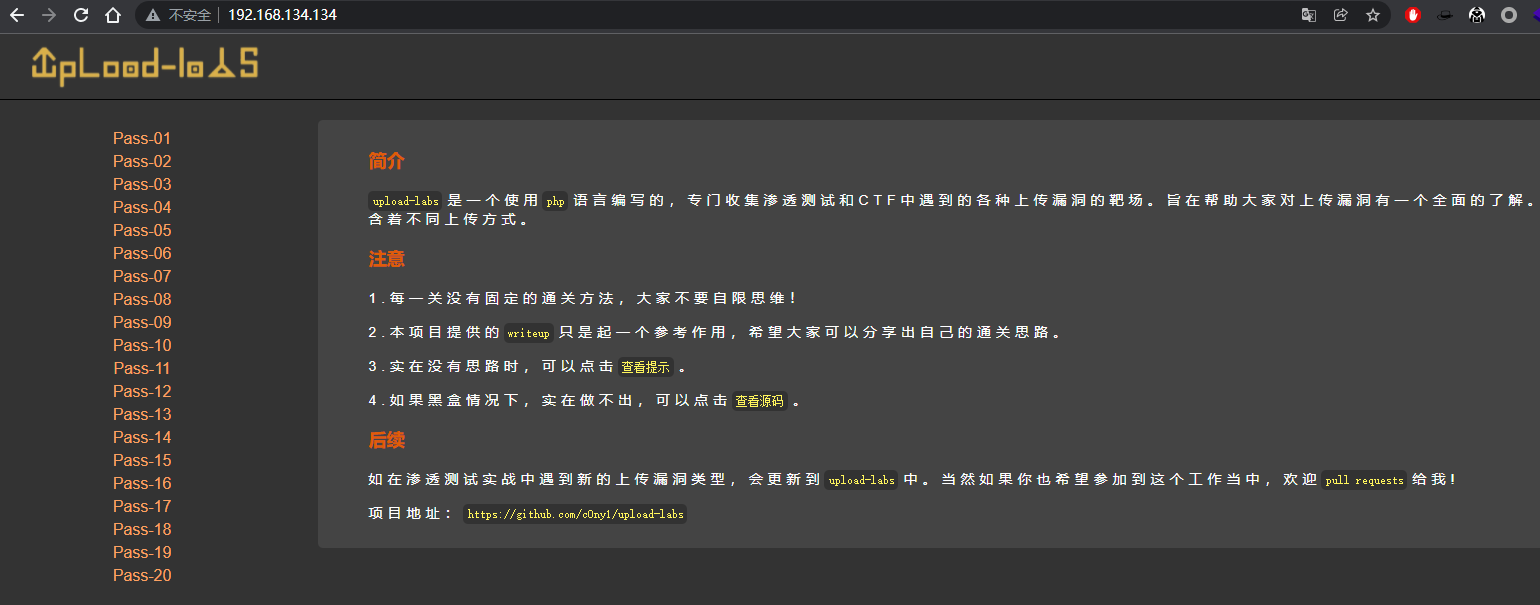Screen dimensions: 1540x605
Task: Open Pass-12 in the sidebar
Action: pyautogui.click(x=142, y=391)
